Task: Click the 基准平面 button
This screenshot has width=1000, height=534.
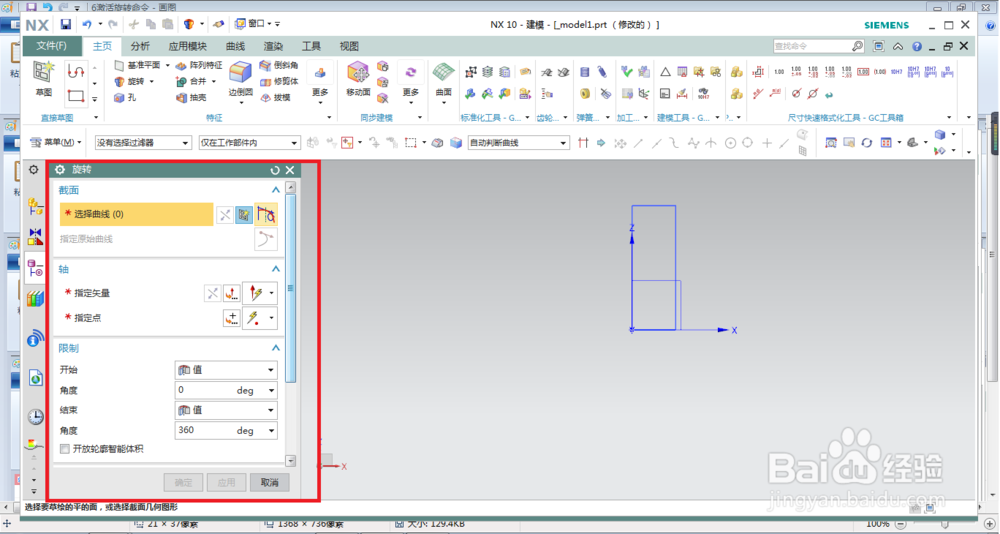Action: [138, 65]
